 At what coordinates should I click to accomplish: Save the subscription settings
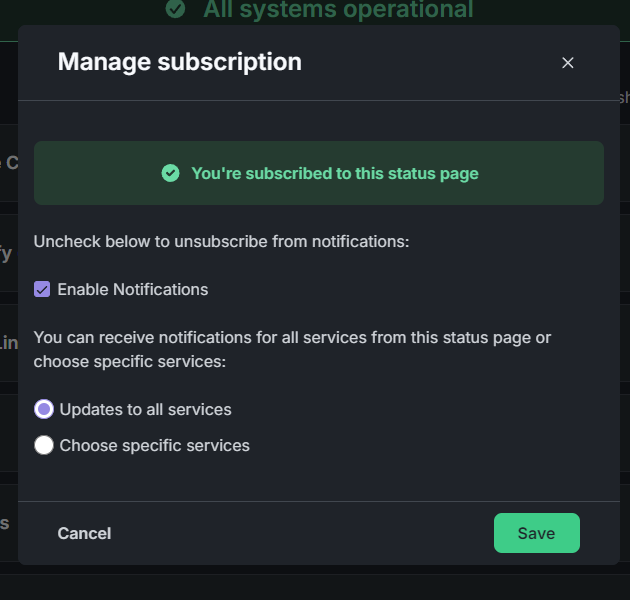pyautogui.click(x=536, y=533)
